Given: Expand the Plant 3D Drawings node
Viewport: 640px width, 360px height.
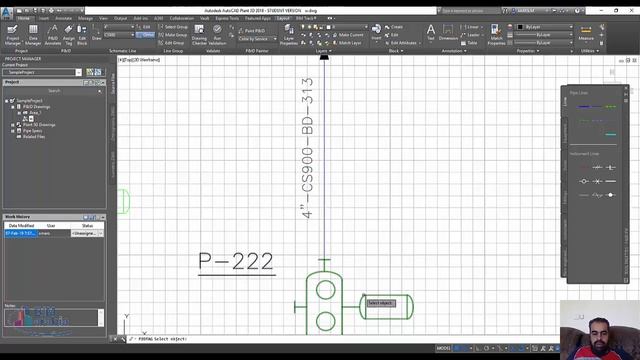Looking at the screenshot, I should pos(13,125).
